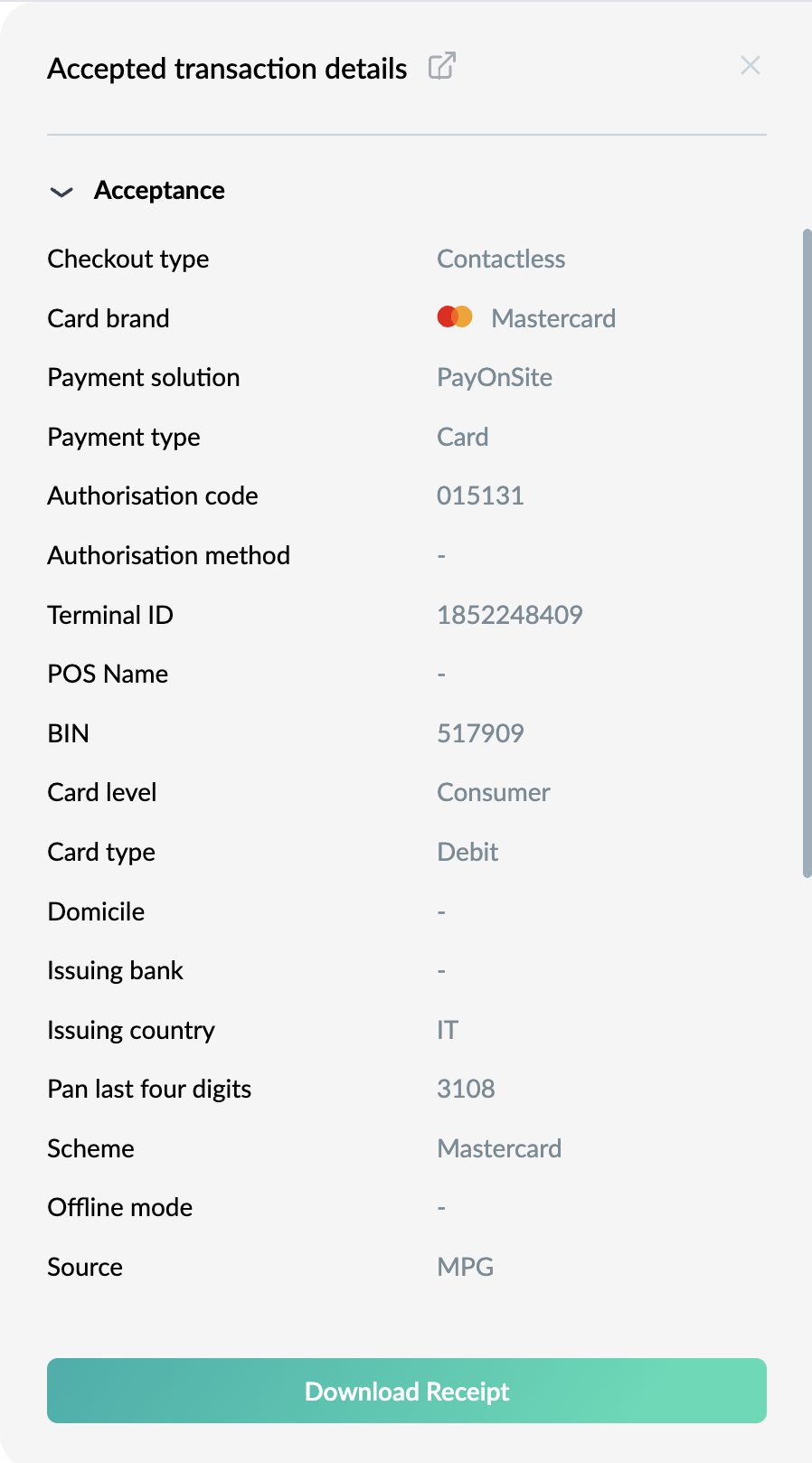
Task: Close the transaction details panel
Action: tap(751, 65)
